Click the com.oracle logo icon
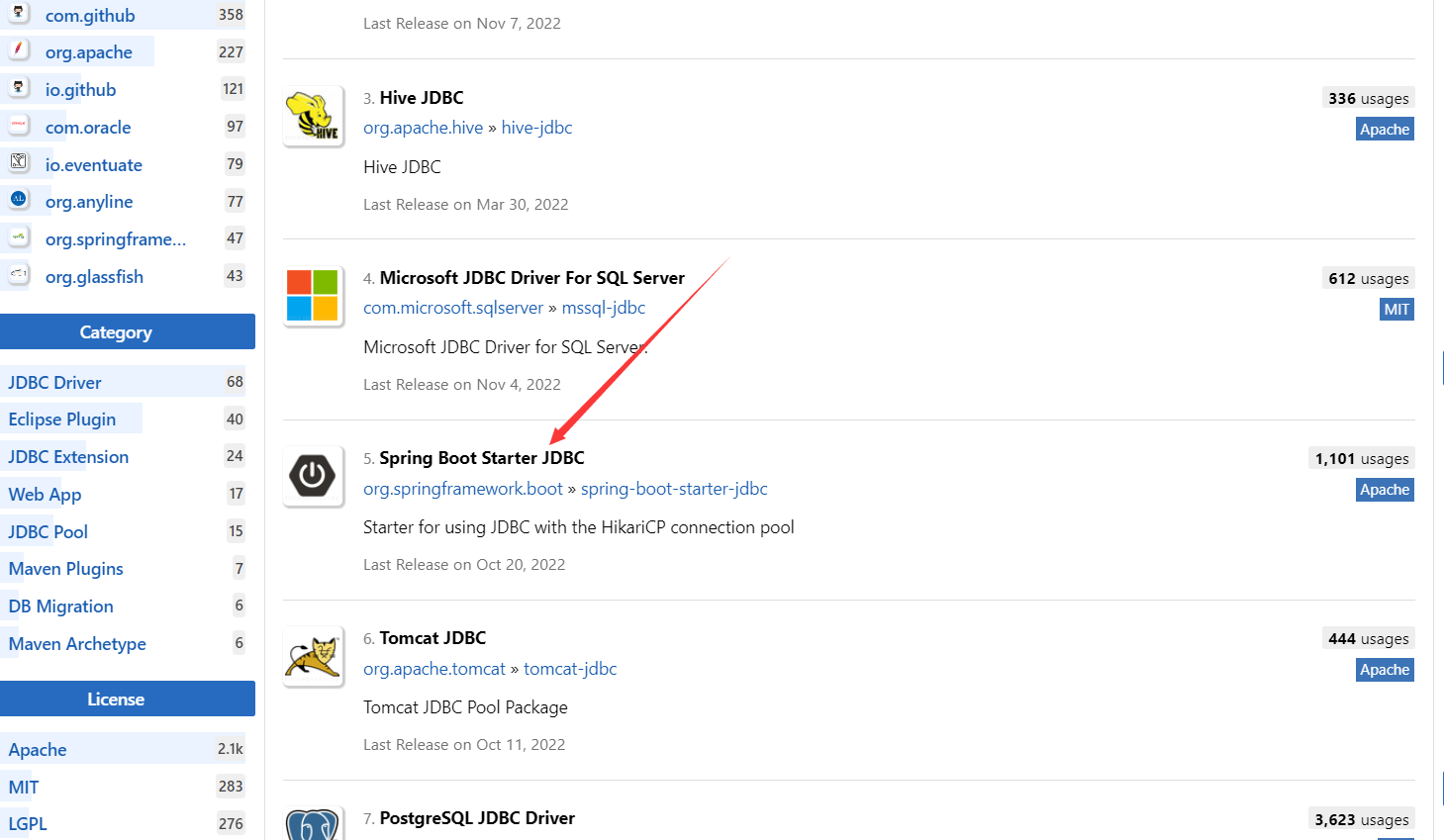Image resolution: width=1444 pixels, height=840 pixels. (19, 125)
